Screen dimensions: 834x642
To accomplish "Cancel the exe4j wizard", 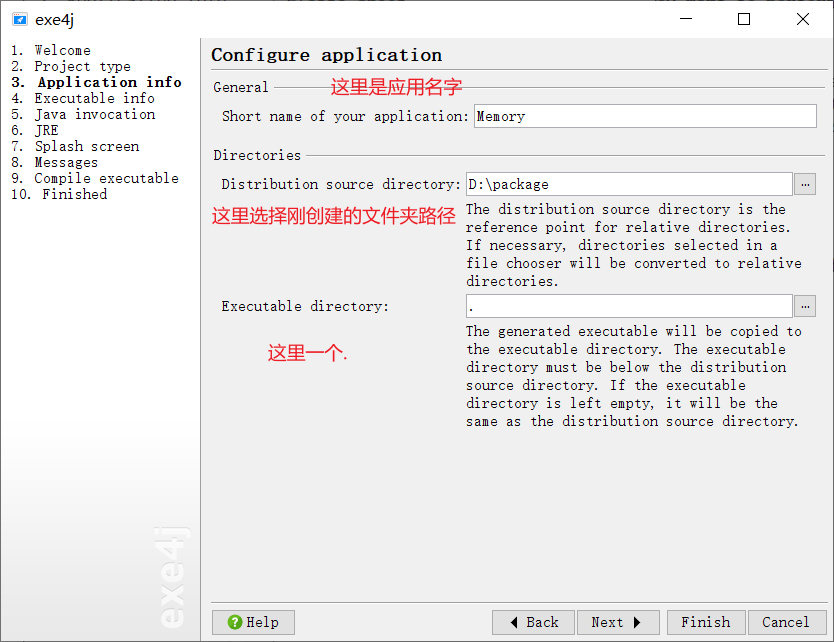I will 786,622.
